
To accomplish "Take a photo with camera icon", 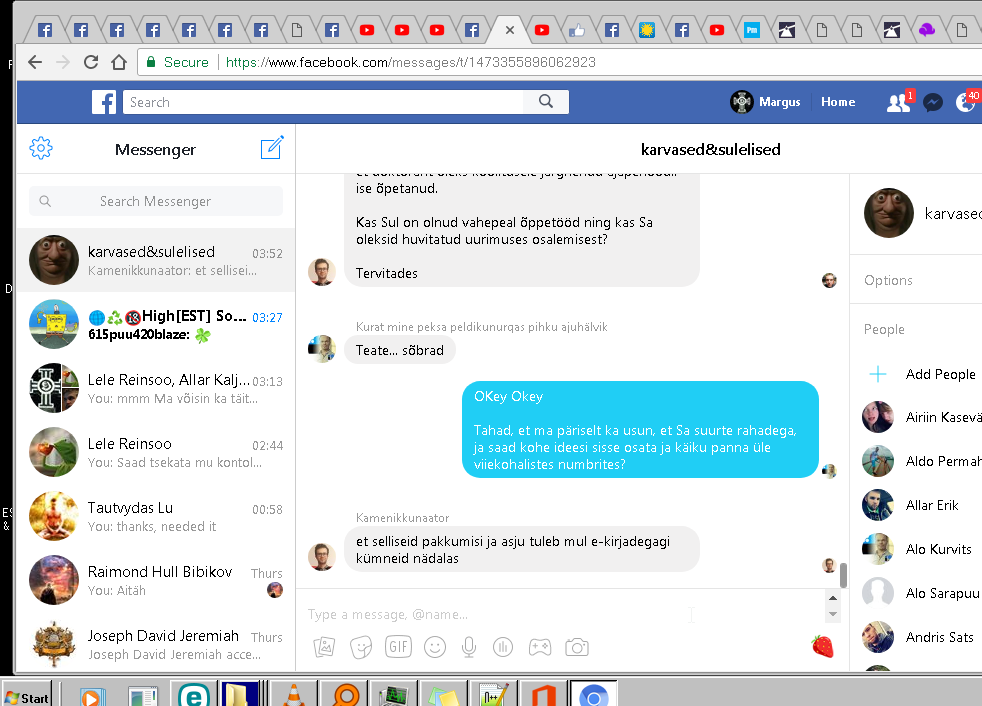I will [x=577, y=646].
